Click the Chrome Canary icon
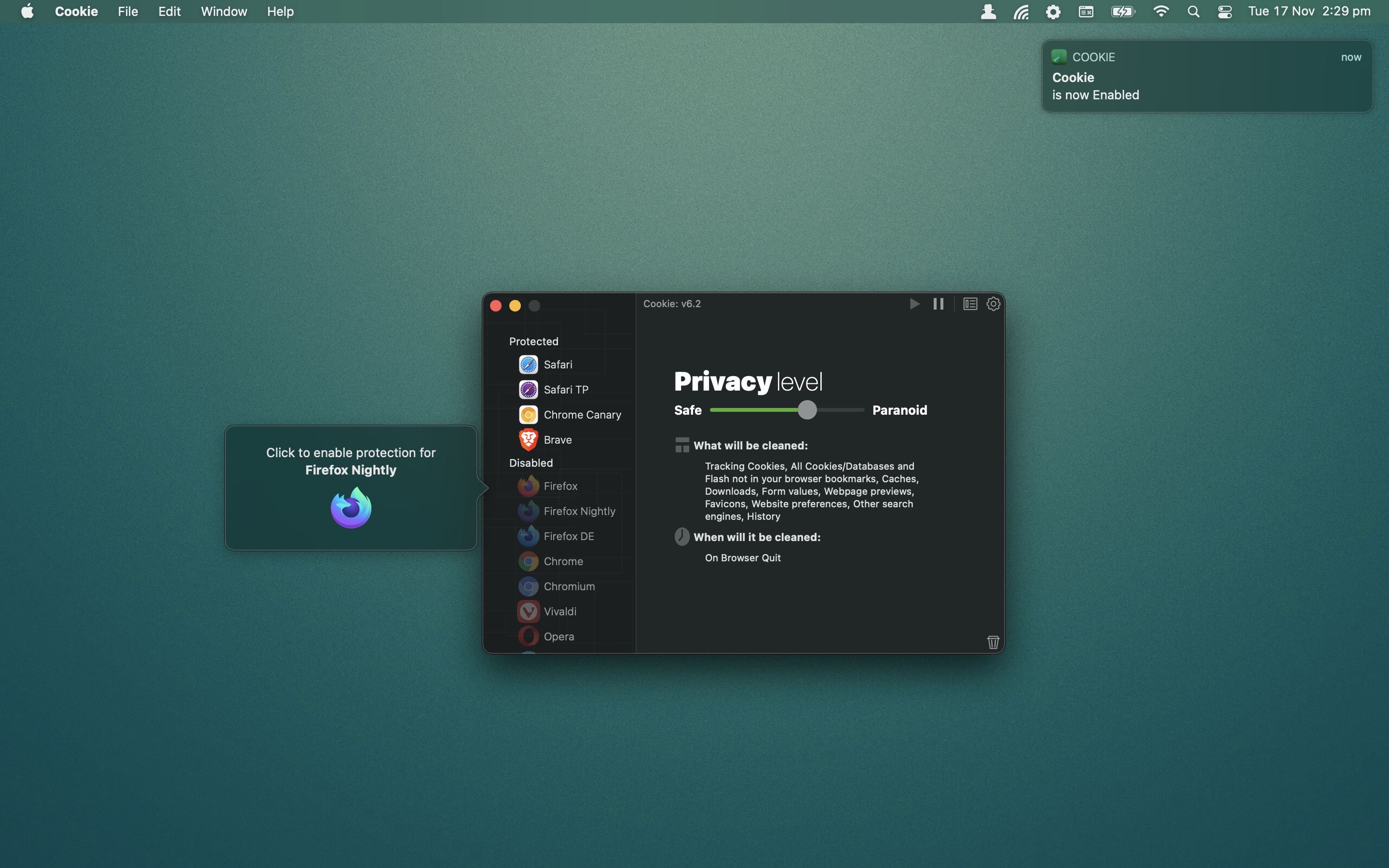The height and width of the screenshot is (868, 1389). pyautogui.click(x=528, y=415)
